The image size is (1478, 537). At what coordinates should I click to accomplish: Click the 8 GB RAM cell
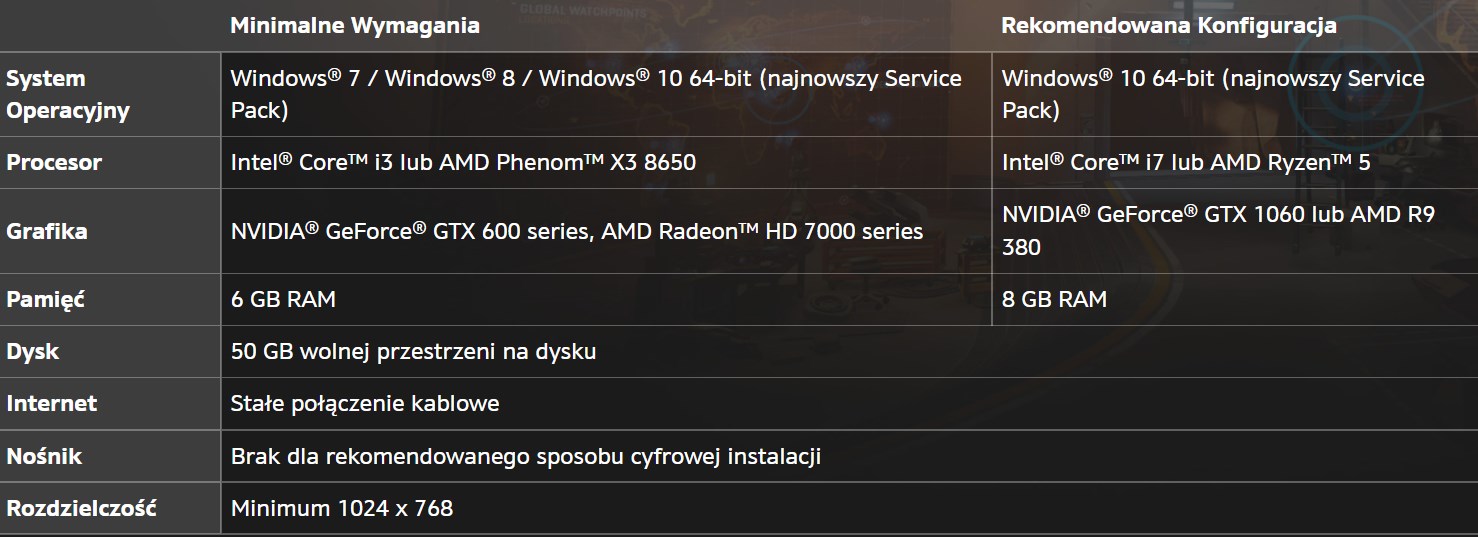[1054, 299]
